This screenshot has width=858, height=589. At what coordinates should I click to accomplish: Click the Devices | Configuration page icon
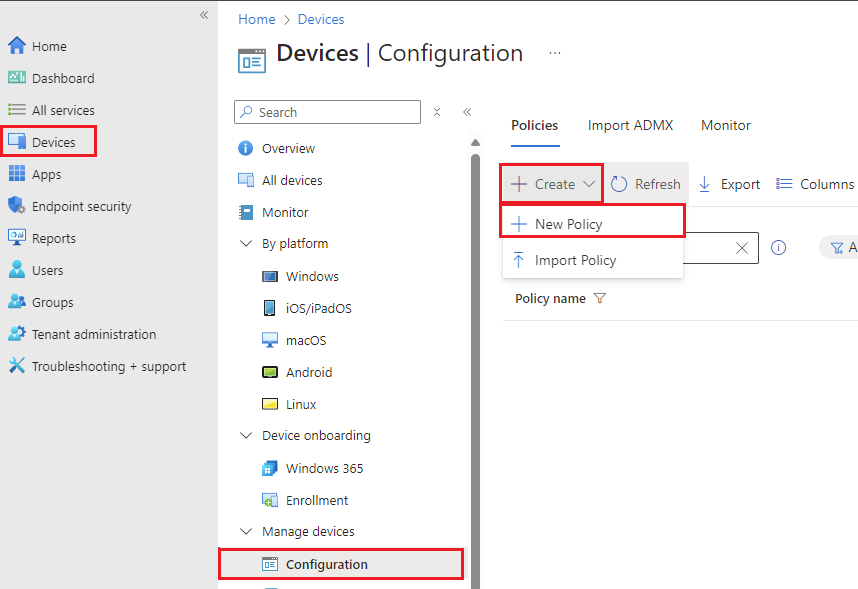(x=252, y=60)
